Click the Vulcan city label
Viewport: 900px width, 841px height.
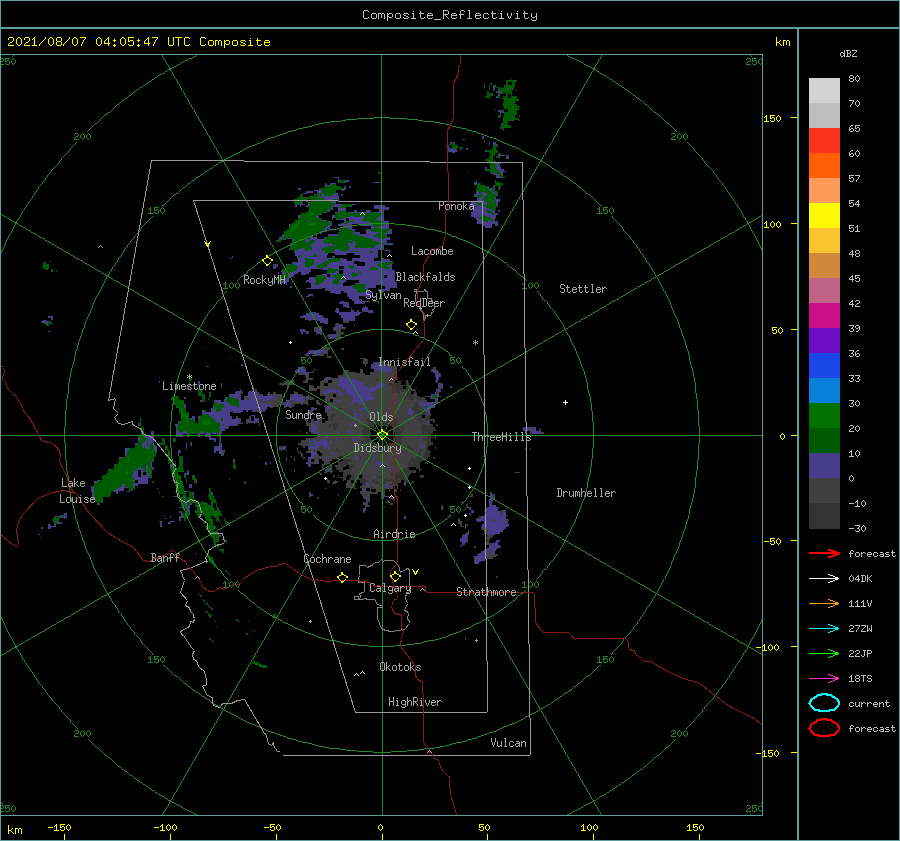(x=508, y=743)
